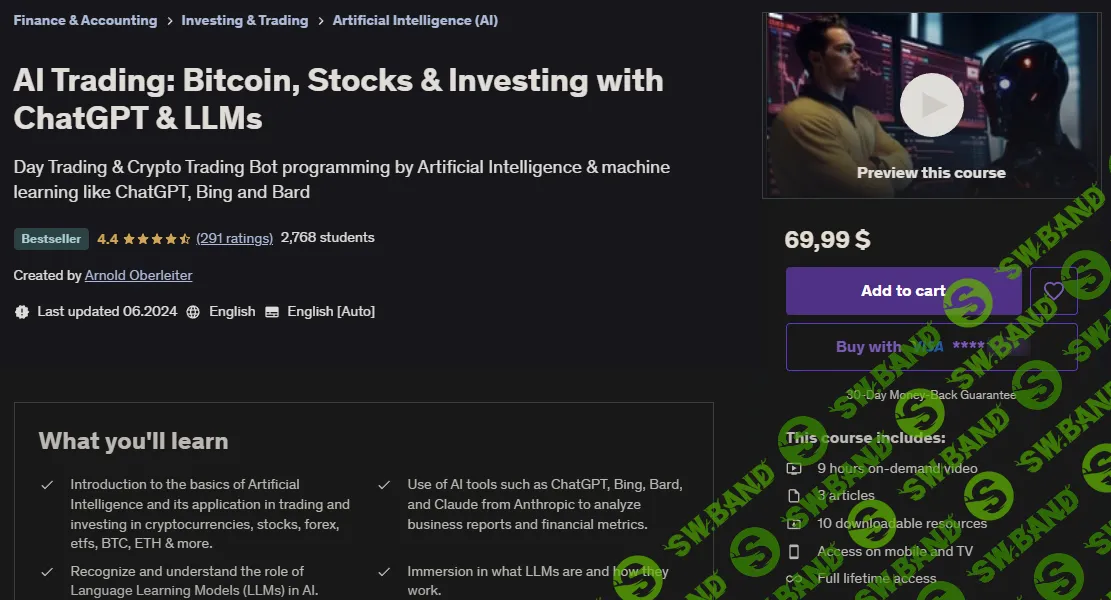Click the Add to cart button
The width and height of the screenshot is (1111, 600).
coord(902,291)
